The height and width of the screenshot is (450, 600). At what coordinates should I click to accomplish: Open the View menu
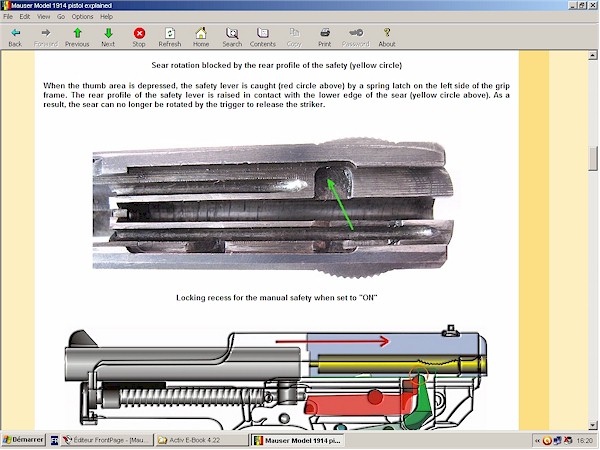[44, 16]
